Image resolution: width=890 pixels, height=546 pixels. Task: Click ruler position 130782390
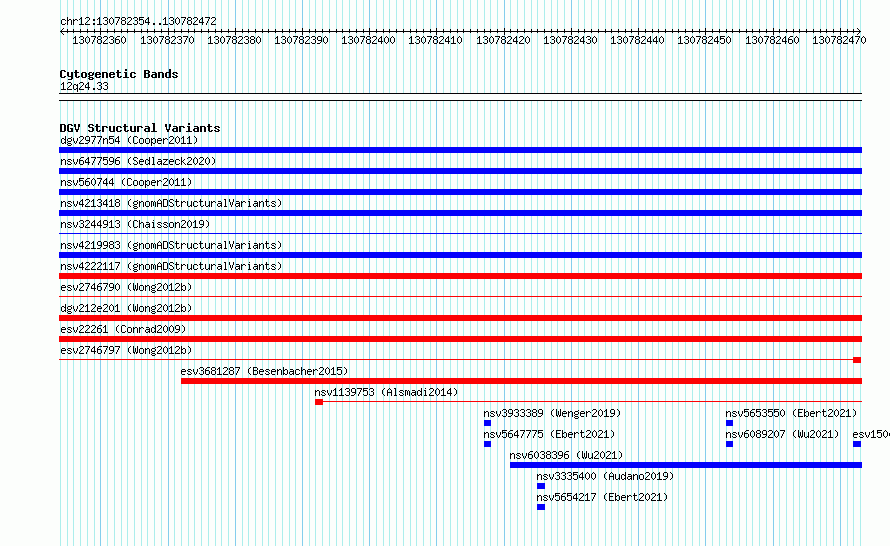coord(301,40)
